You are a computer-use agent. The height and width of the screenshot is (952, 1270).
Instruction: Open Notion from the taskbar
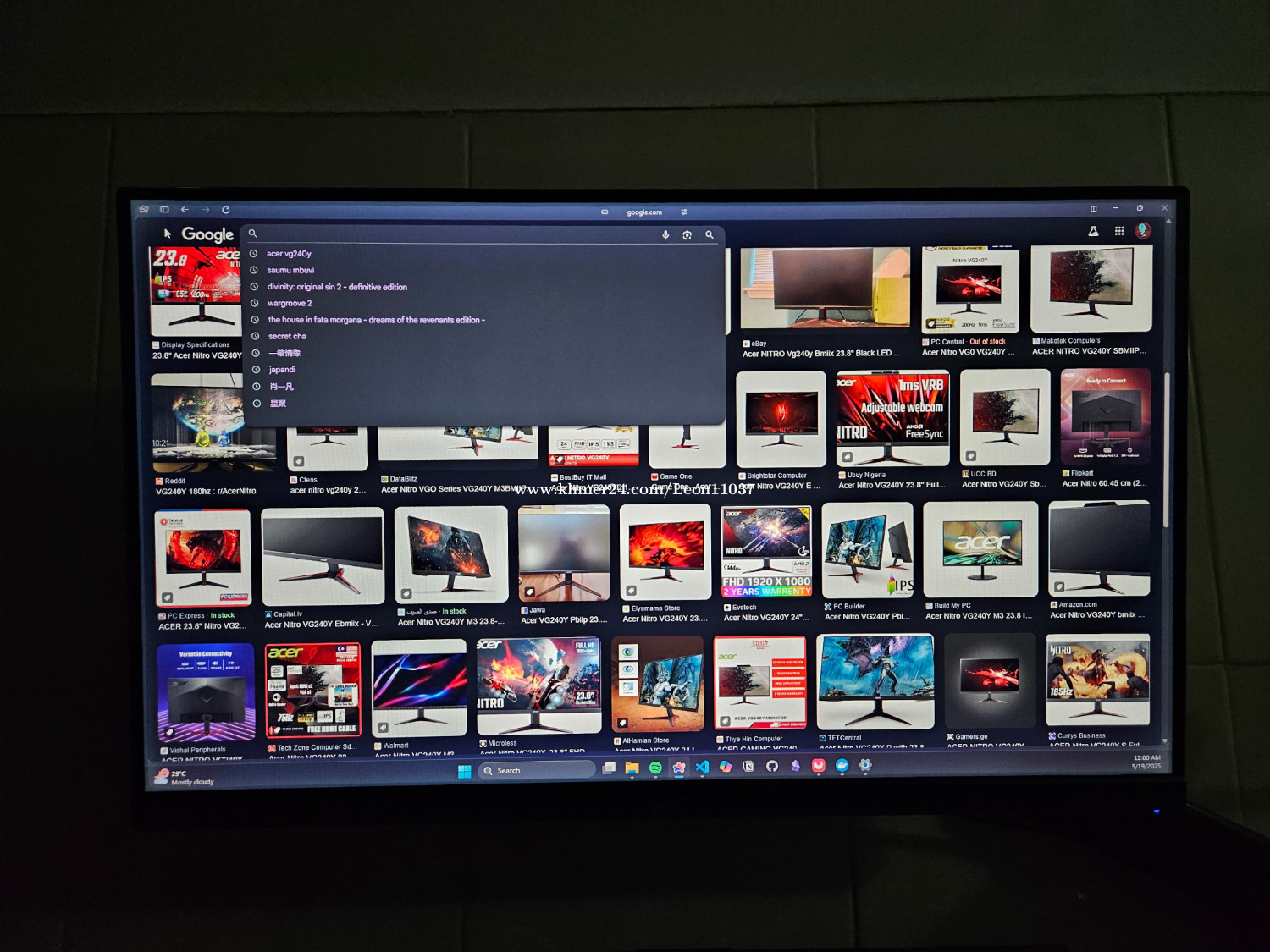tap(748, 767)
